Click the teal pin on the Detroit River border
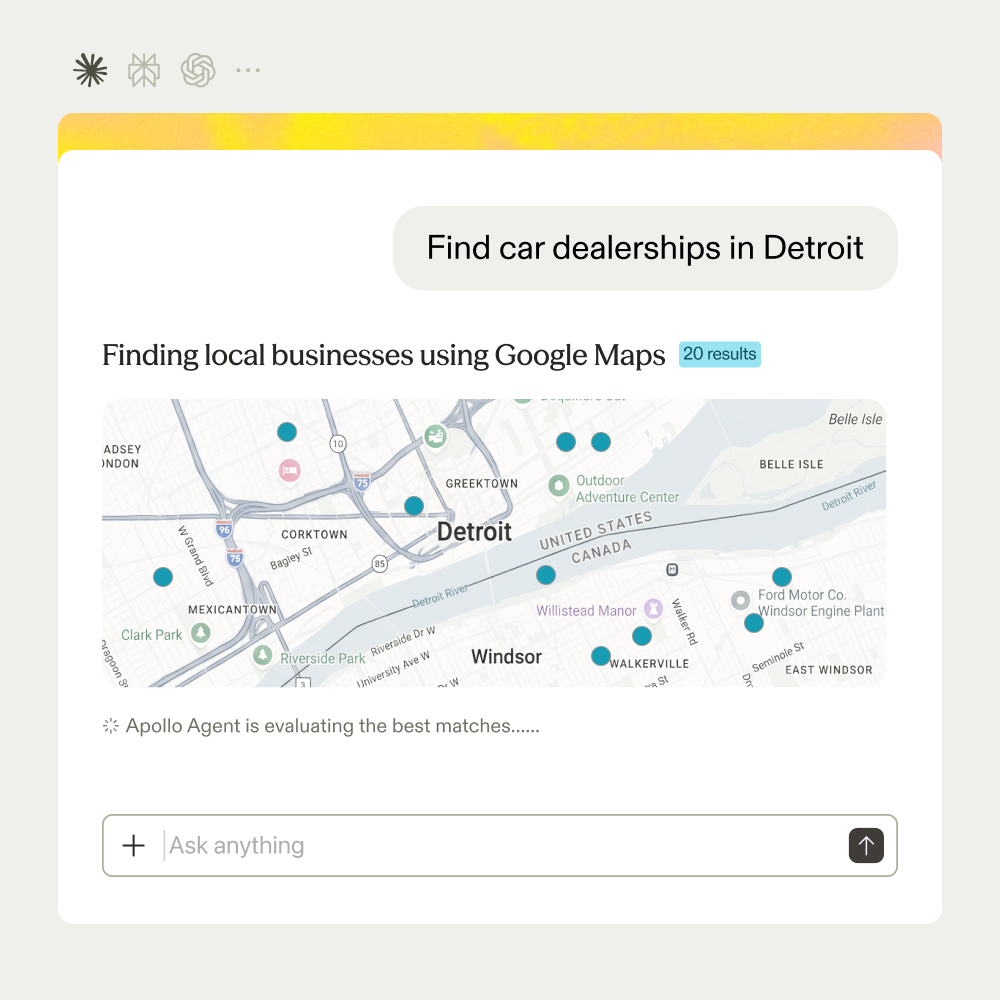 pos(546,575)
